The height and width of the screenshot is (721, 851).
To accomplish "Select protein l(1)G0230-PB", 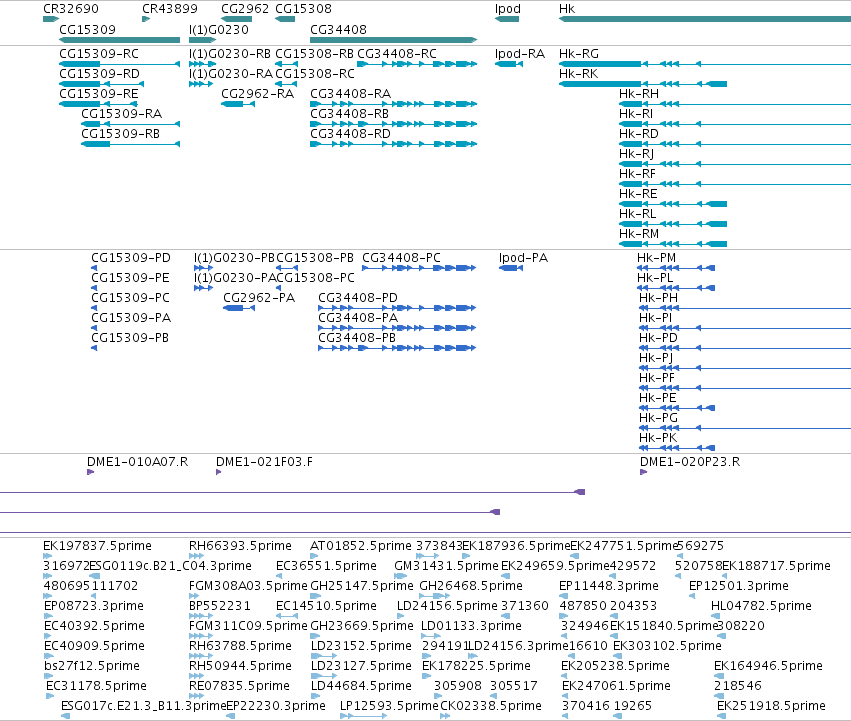I will coord(234,258).
